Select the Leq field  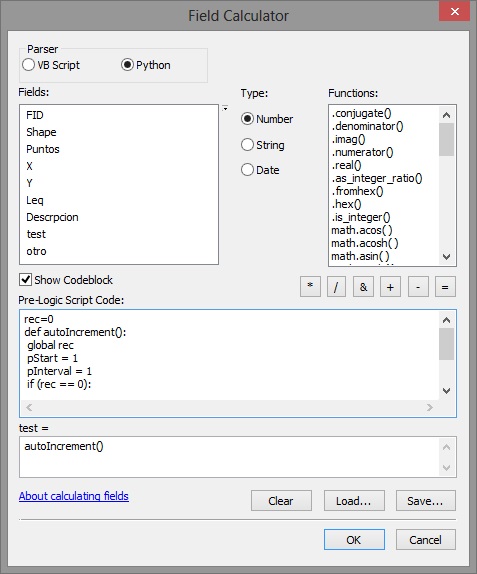pyautogui.click(x=35, y=200)
